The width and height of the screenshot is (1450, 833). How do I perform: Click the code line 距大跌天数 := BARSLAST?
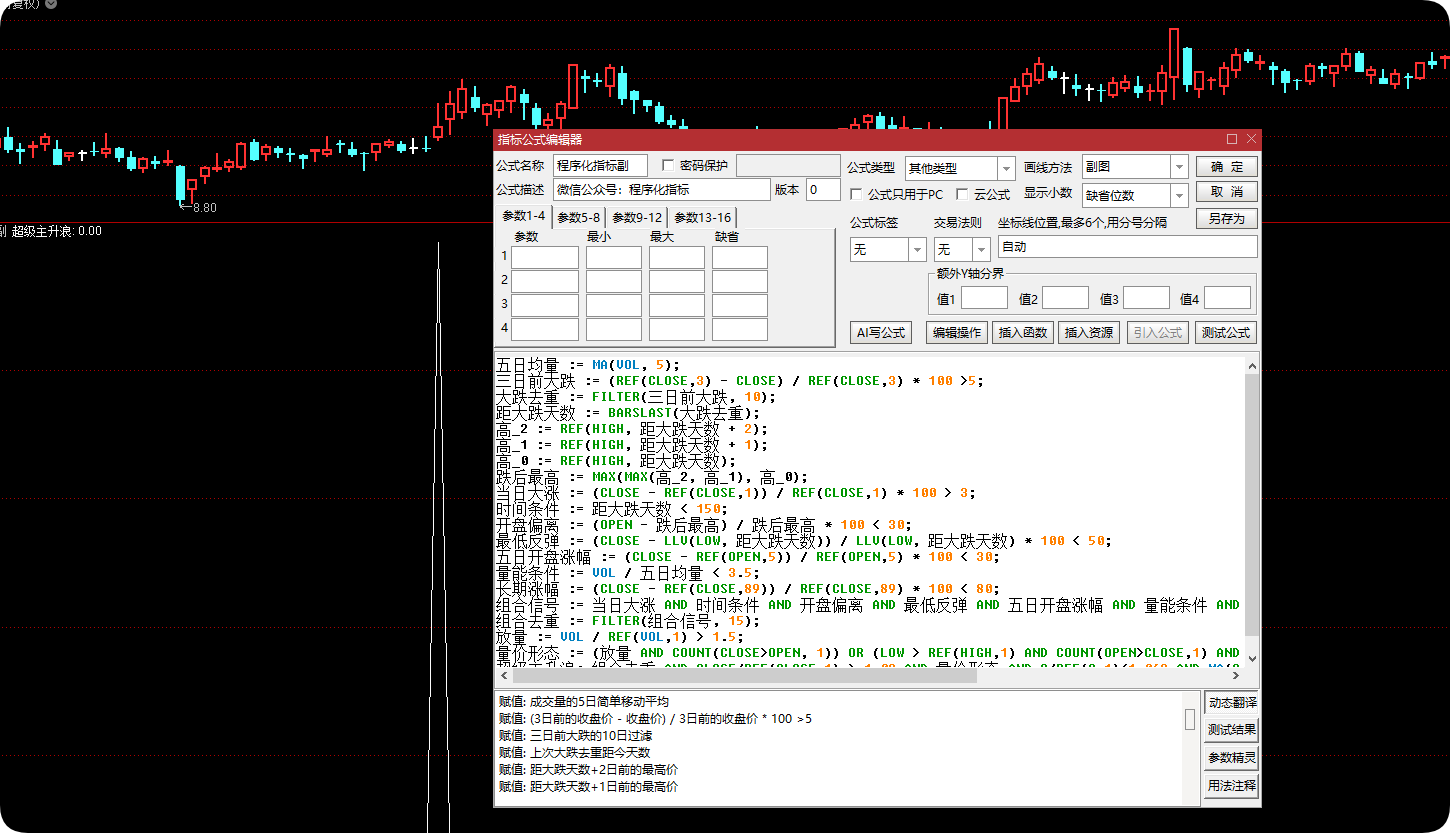pos(628,413)
